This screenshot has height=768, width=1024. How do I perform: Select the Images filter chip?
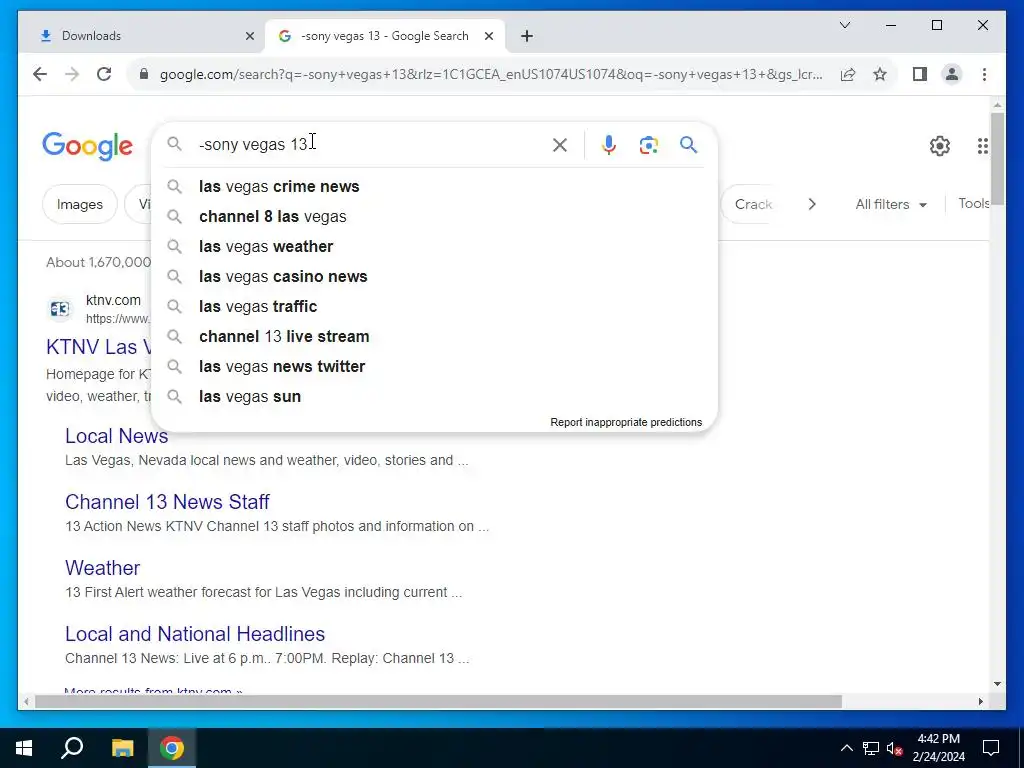[x=80, y=204]
